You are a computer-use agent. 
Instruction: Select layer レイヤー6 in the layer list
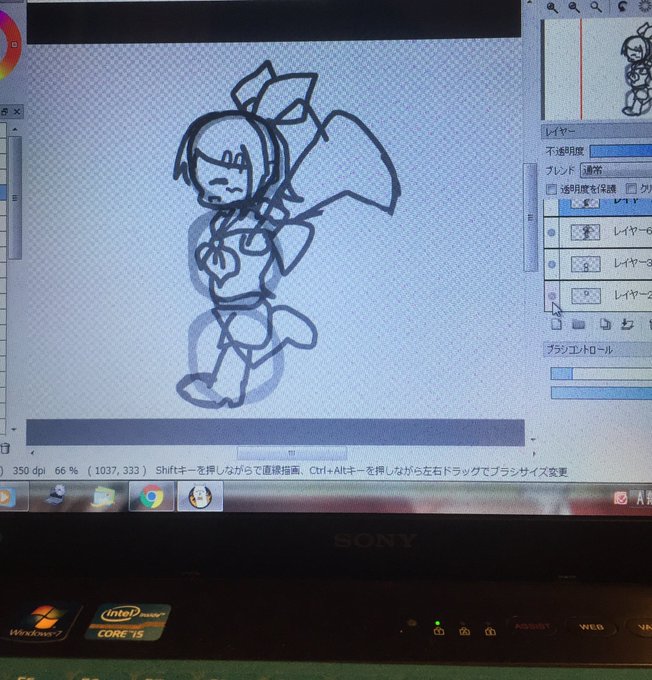606,232
